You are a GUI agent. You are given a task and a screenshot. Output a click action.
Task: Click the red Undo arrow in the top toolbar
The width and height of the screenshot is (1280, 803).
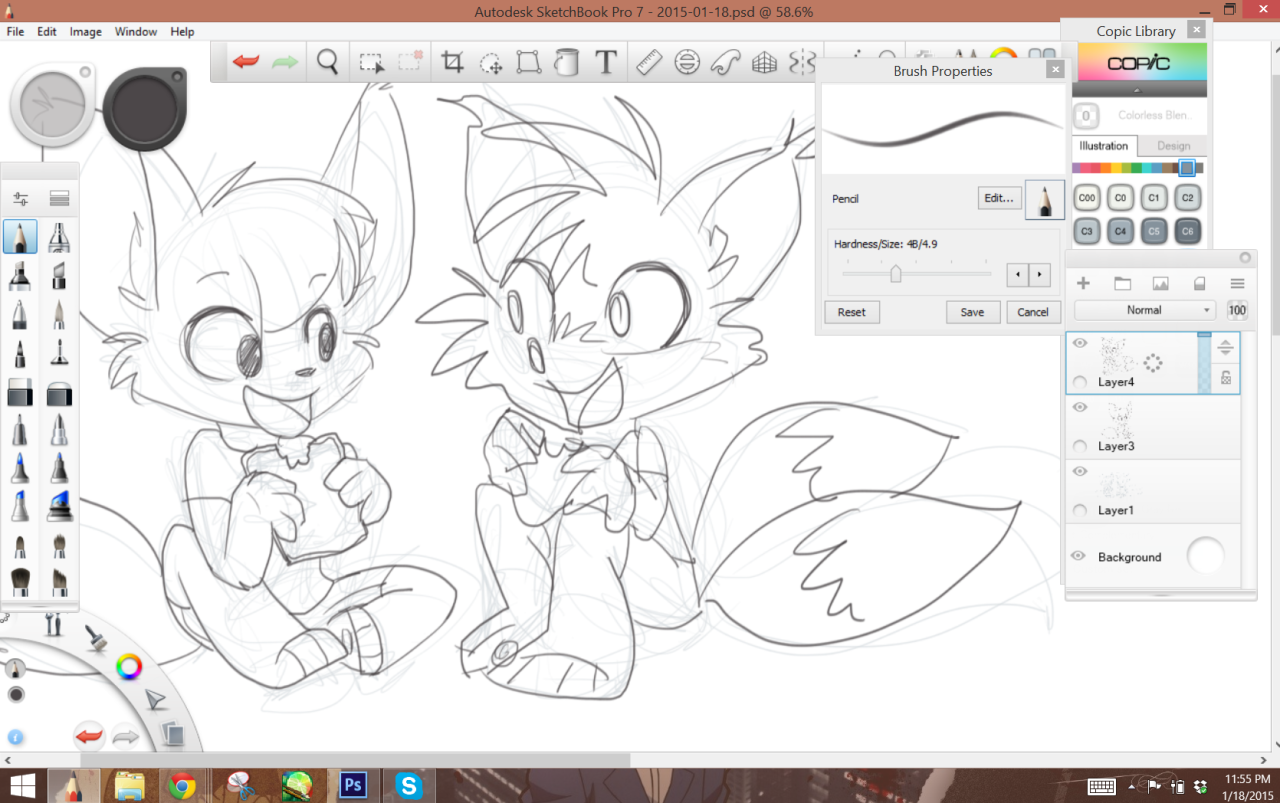245,62
